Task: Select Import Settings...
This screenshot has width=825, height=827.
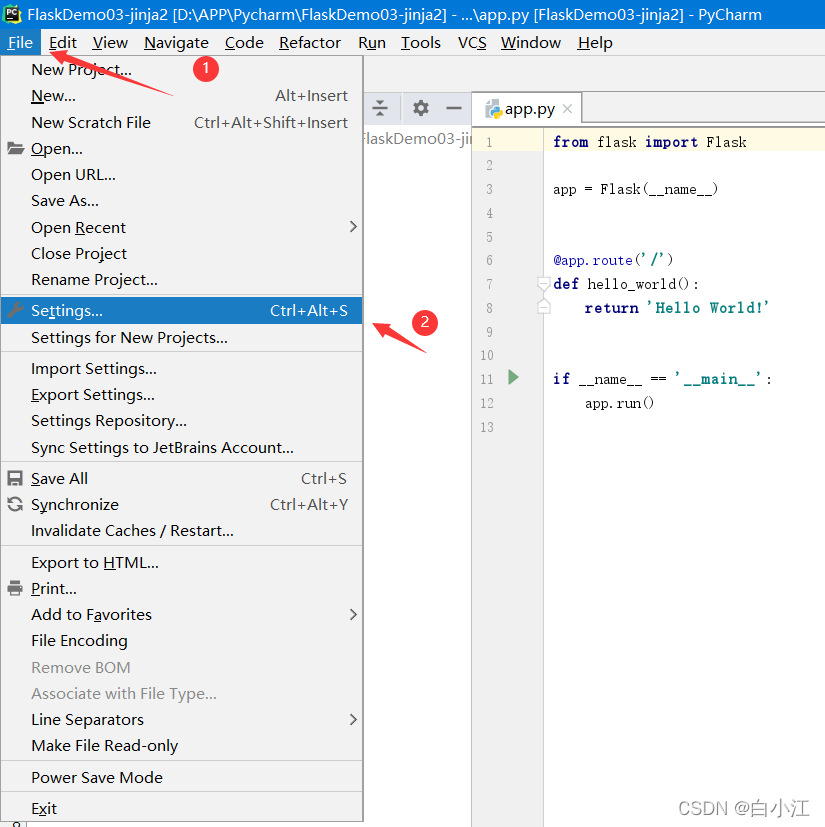Action: point(181,369)
